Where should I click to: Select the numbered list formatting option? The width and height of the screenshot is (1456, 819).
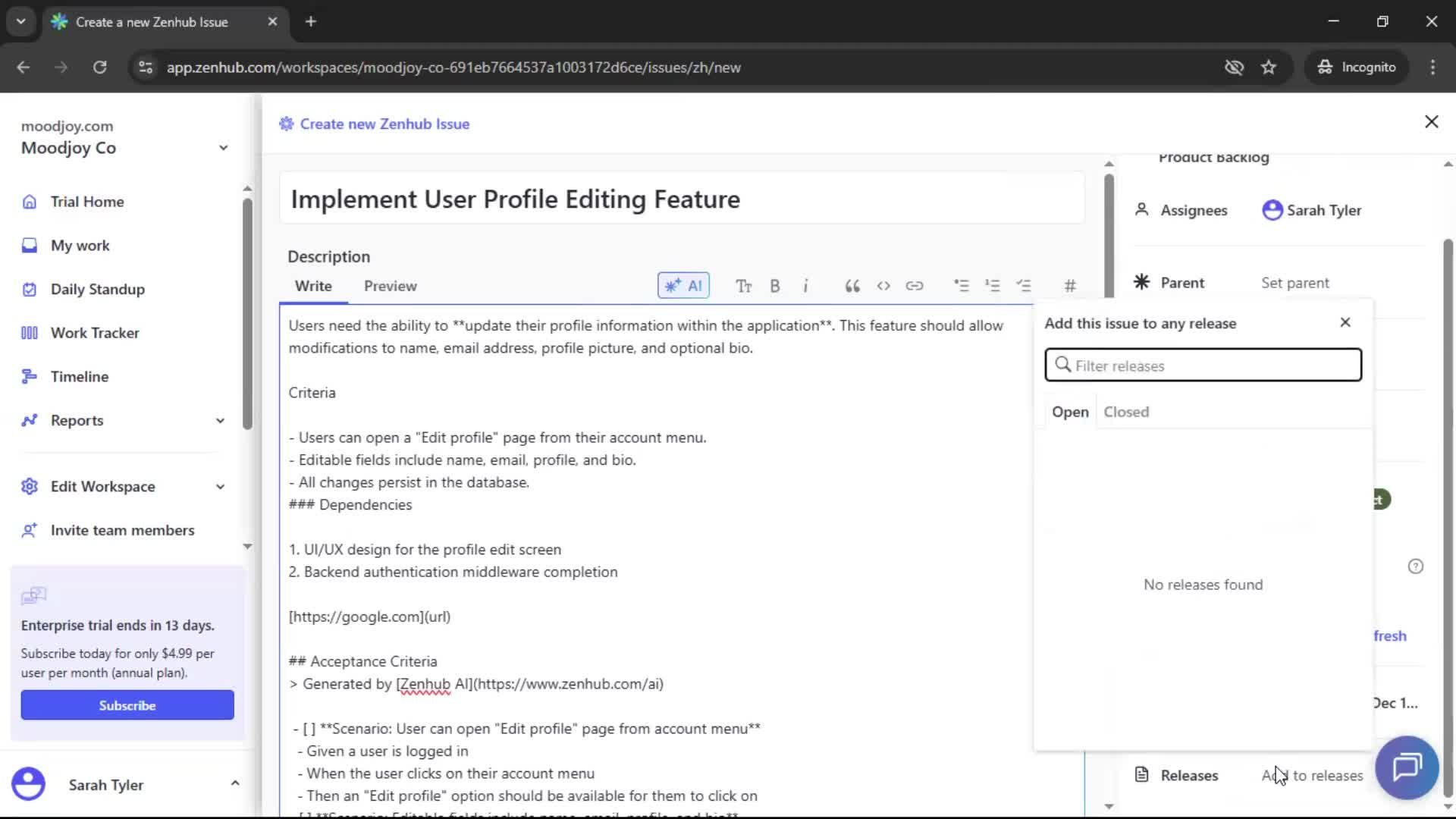click(993, 286)
